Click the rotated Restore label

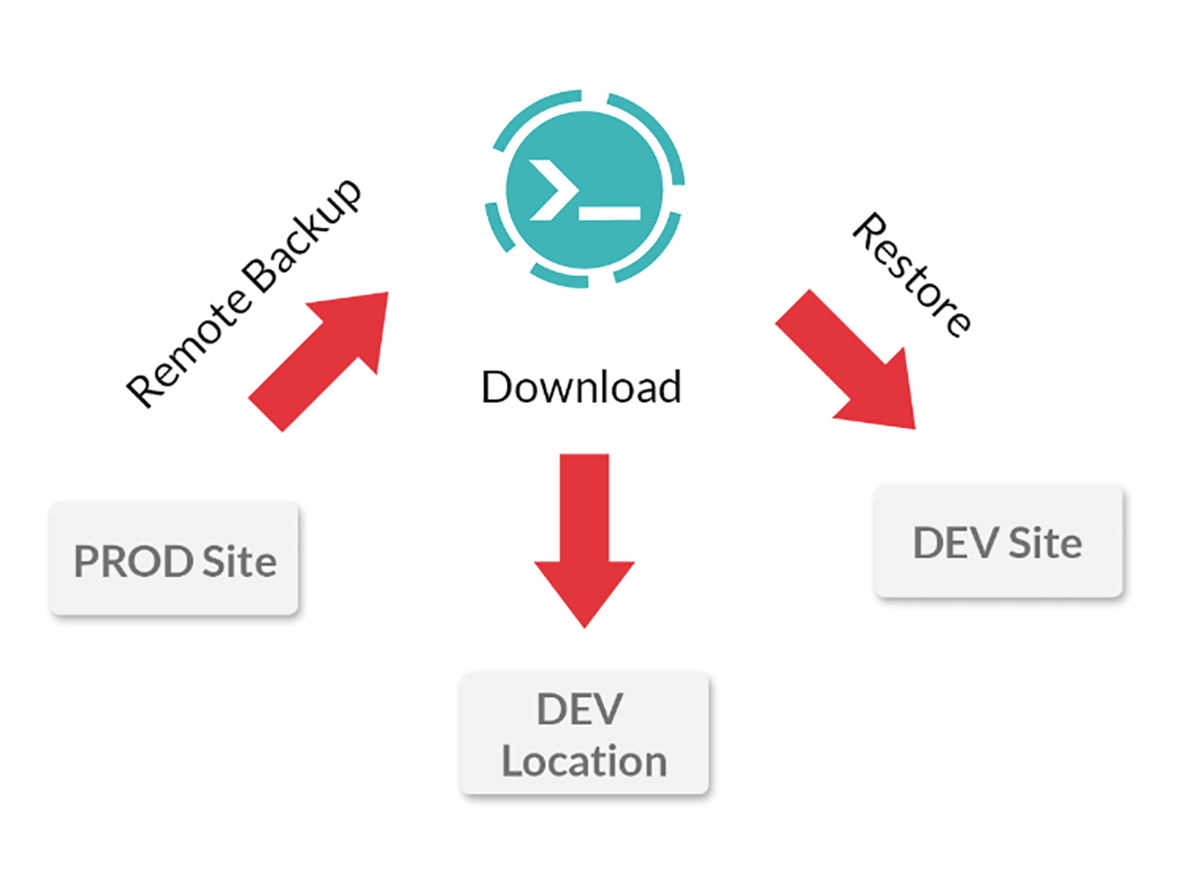click(911, 274)
